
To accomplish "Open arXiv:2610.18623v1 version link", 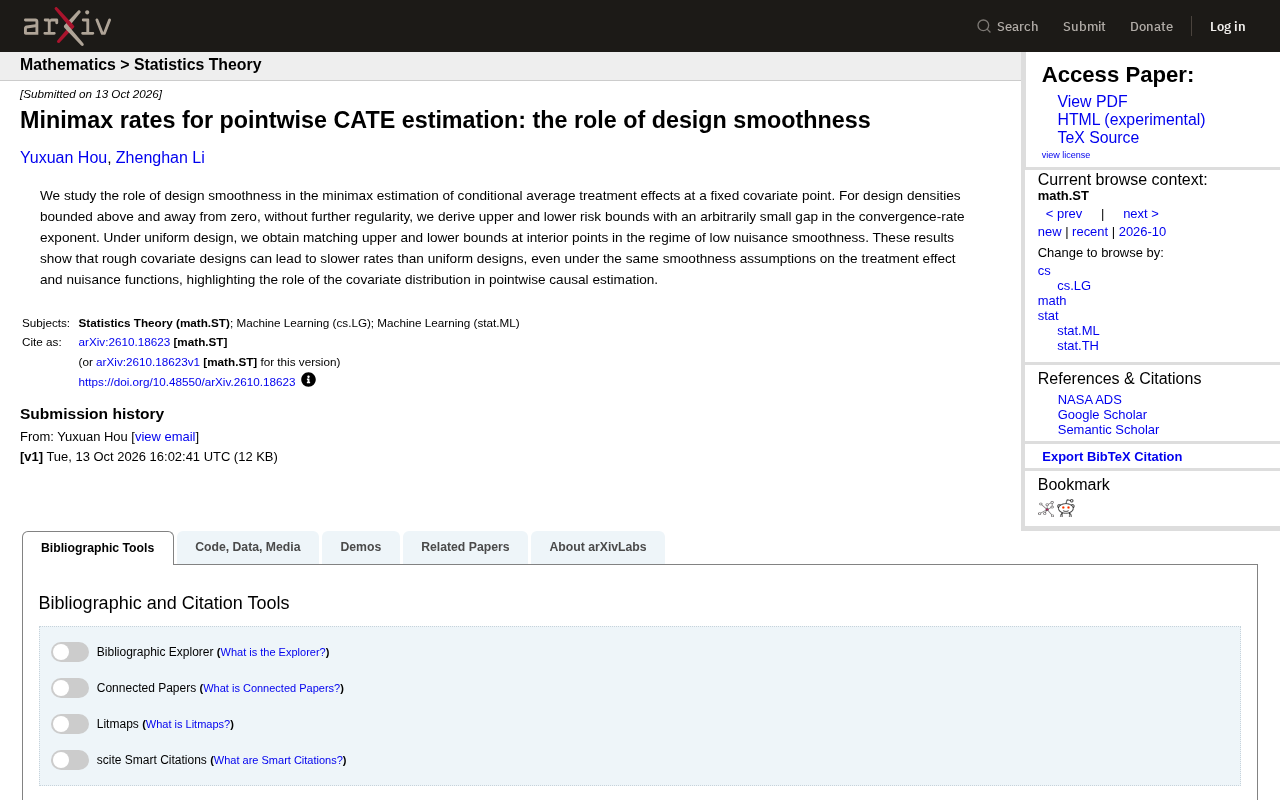I will point(148,362).
